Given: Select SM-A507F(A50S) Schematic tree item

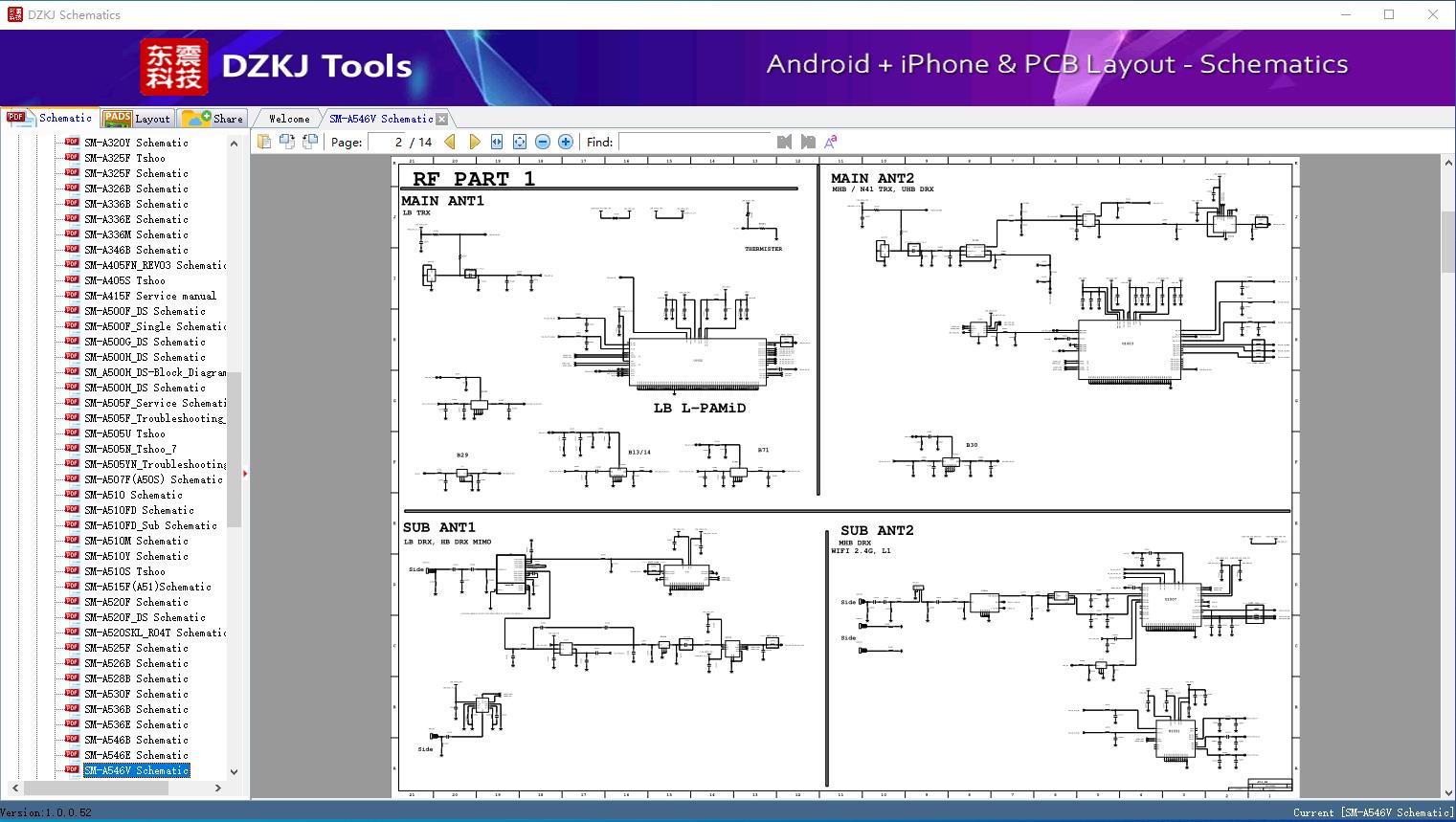Looking at the screenshot, I should tap(153, 479).
